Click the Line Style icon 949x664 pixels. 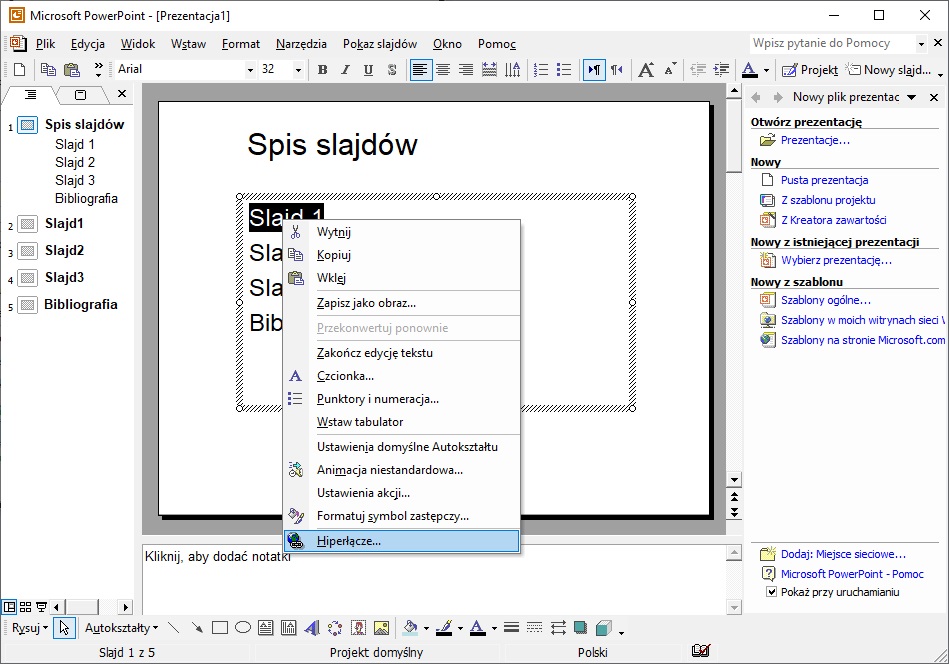pyautogui.click(x=511, y=628)
